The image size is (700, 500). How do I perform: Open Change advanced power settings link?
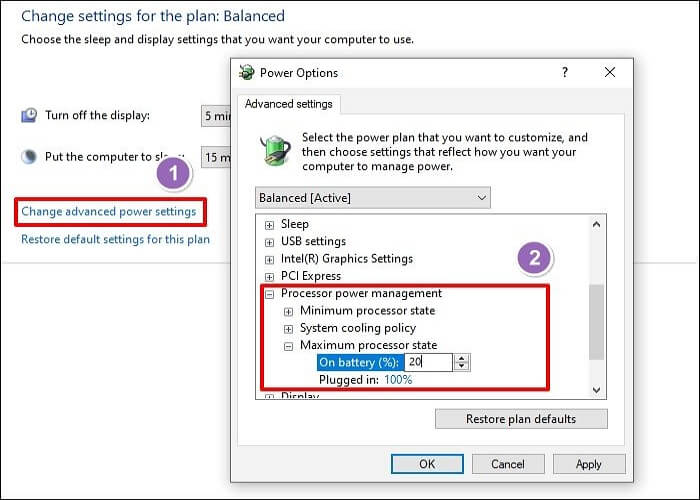(109, 212)
